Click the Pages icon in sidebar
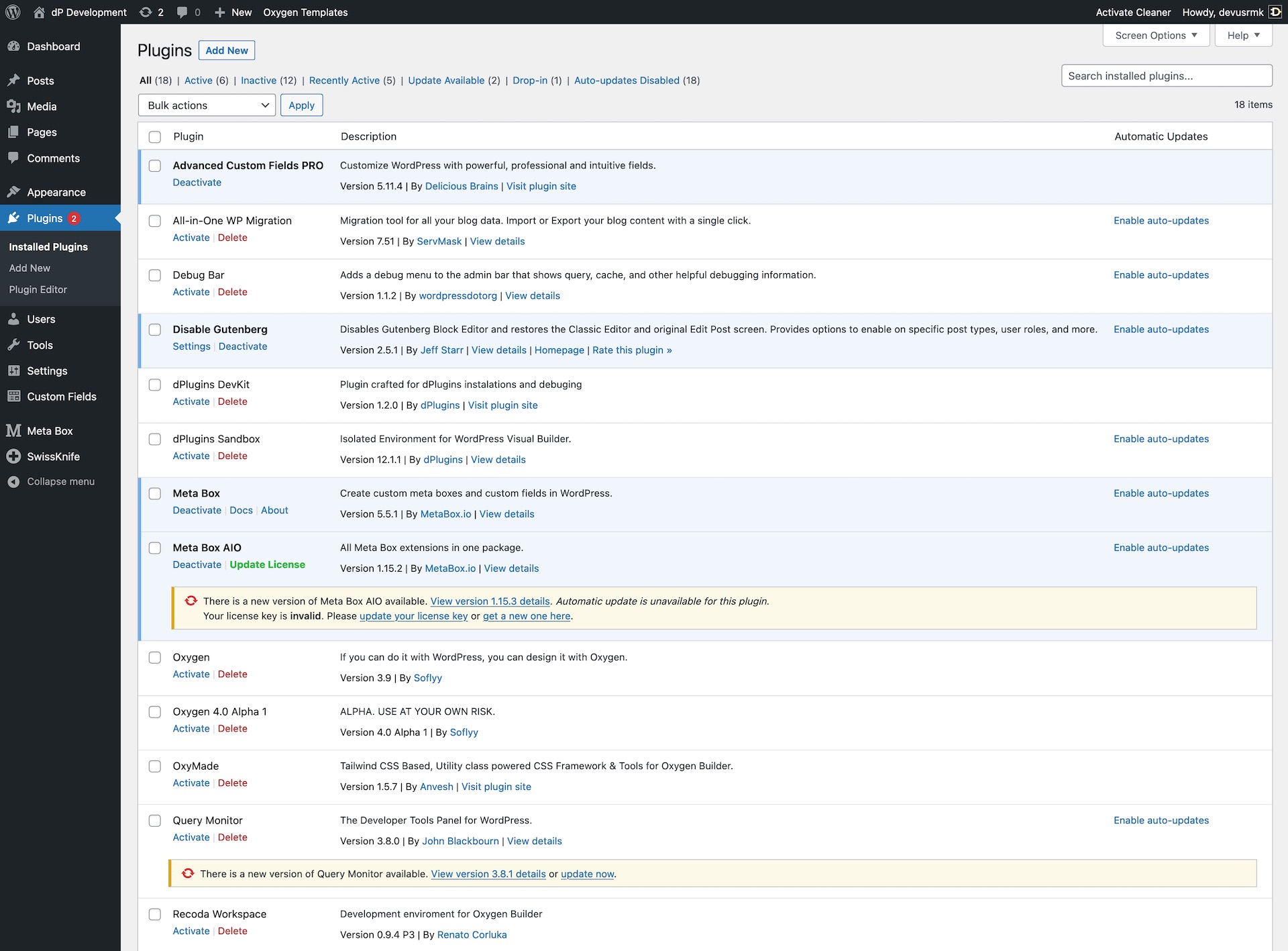This screenshot has width=1288, height=951. 13,132
